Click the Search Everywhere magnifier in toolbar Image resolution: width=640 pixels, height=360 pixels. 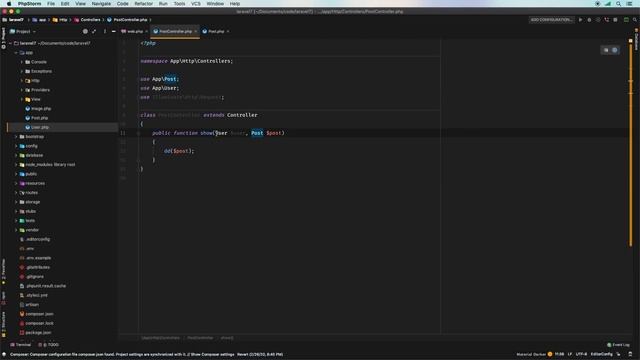pos(635,20)
